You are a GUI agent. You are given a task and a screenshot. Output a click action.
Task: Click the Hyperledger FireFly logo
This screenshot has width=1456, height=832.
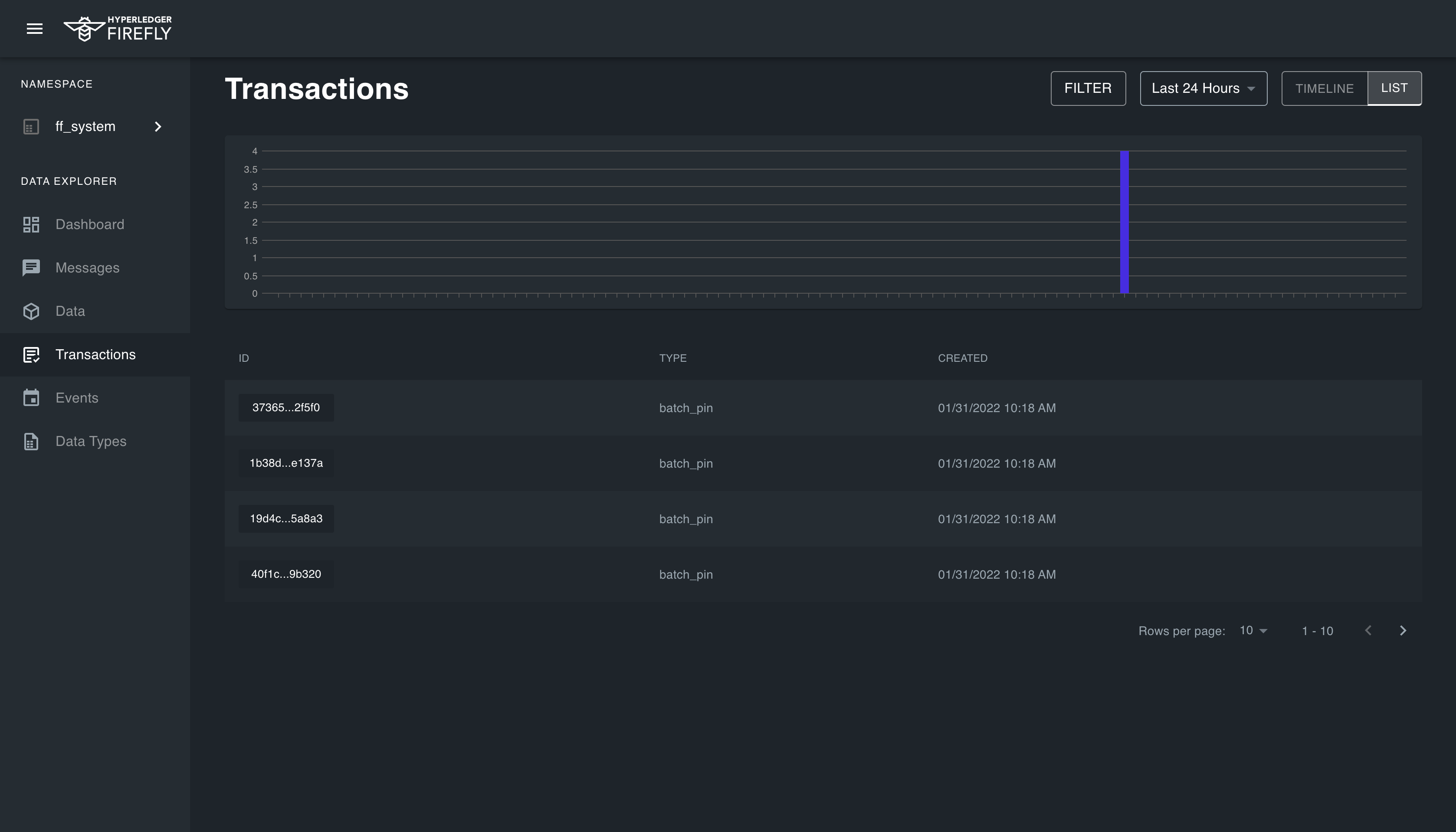coord(118,29)
